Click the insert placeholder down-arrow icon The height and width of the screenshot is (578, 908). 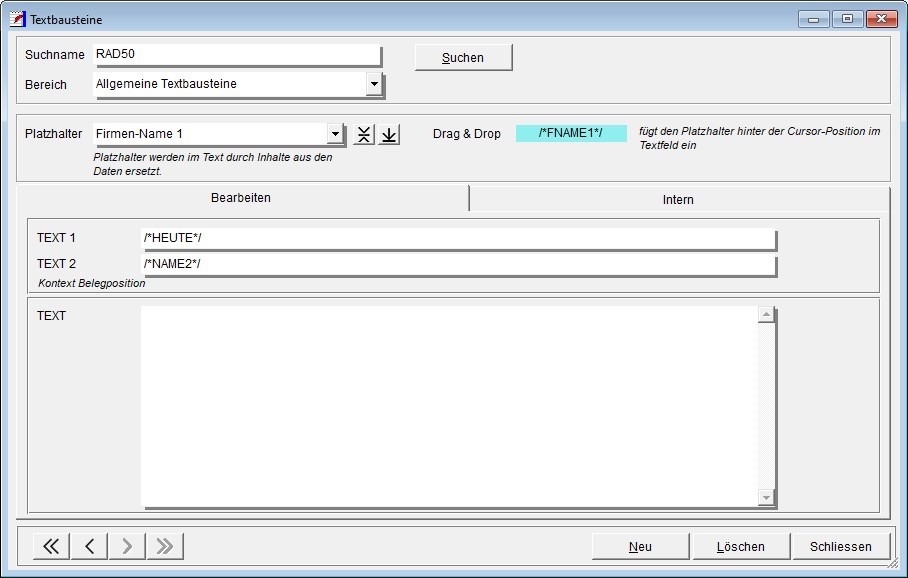click(389, 134)
